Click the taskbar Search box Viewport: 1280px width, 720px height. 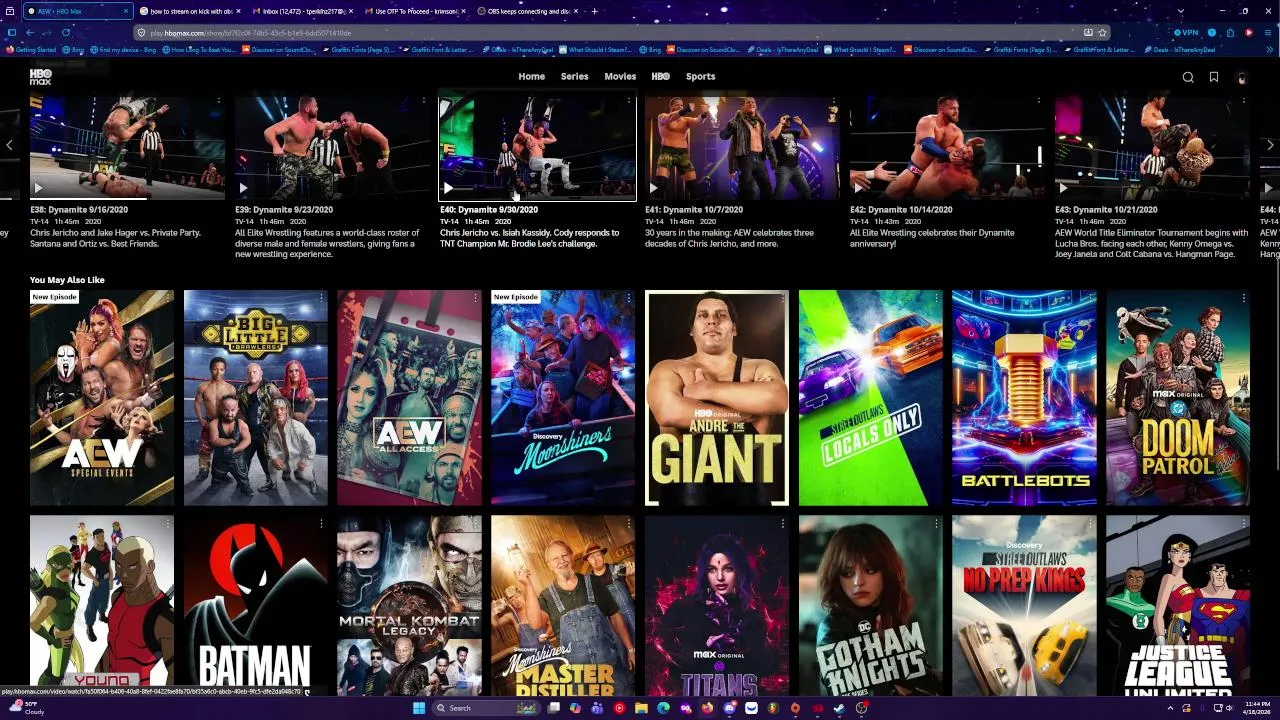pyautogui.click(x=485, y=708)
